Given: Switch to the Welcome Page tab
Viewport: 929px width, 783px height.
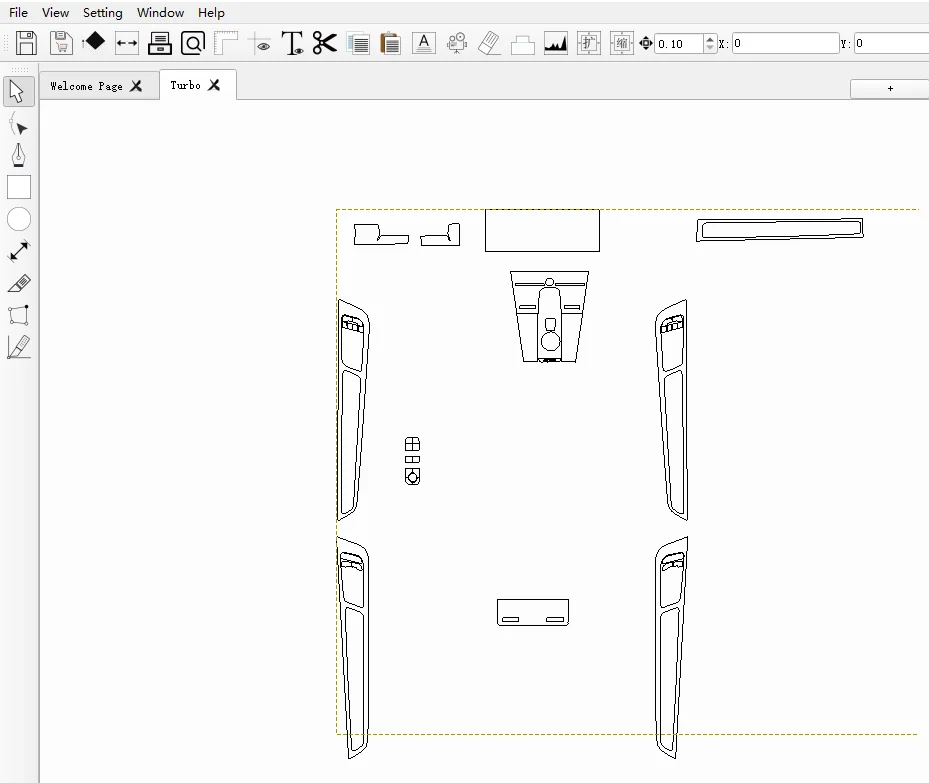Looking at the screenshot, I should pos(86,86).
